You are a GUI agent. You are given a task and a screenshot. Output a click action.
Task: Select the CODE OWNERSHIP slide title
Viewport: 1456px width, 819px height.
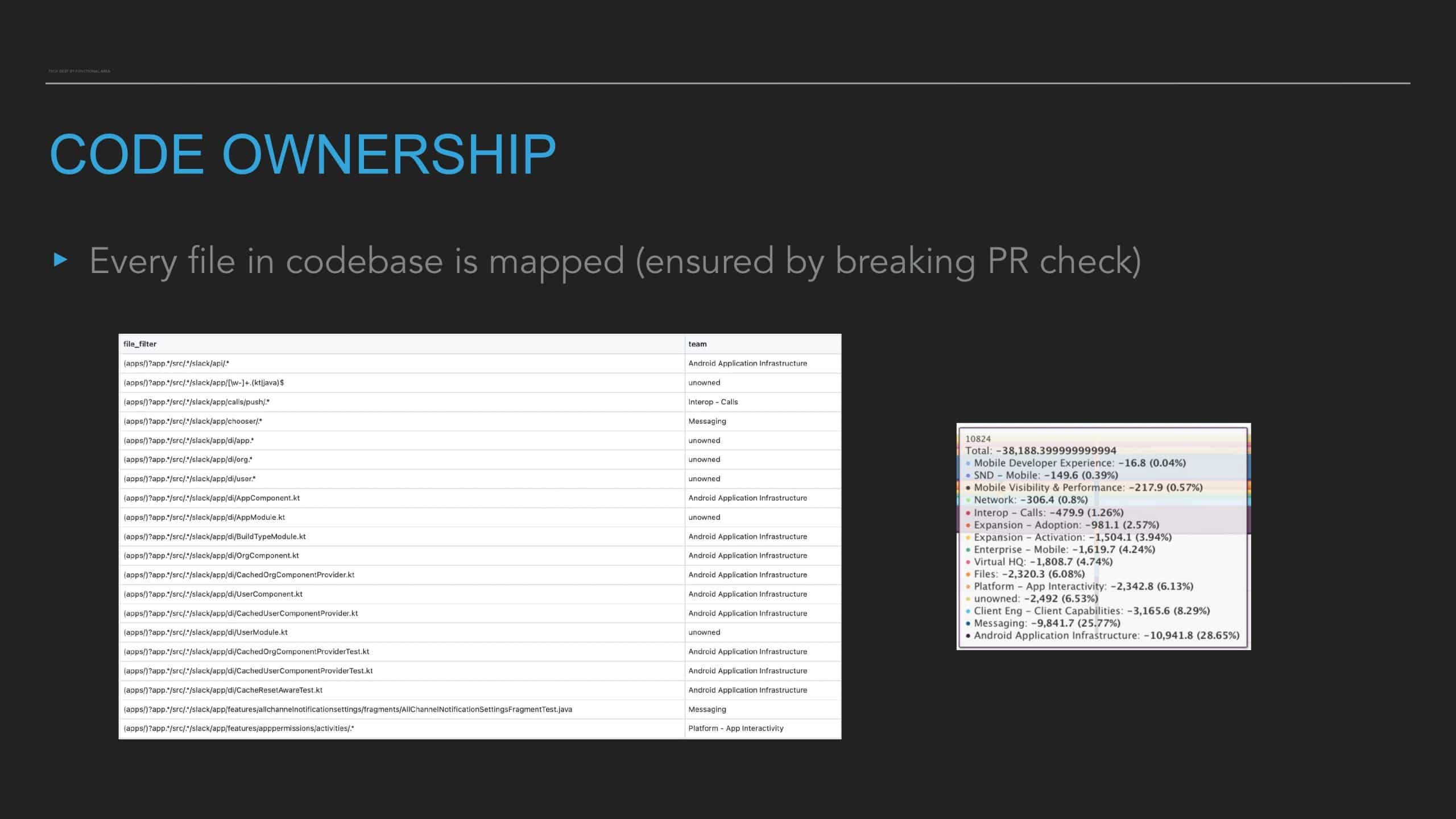click(303, 155)
